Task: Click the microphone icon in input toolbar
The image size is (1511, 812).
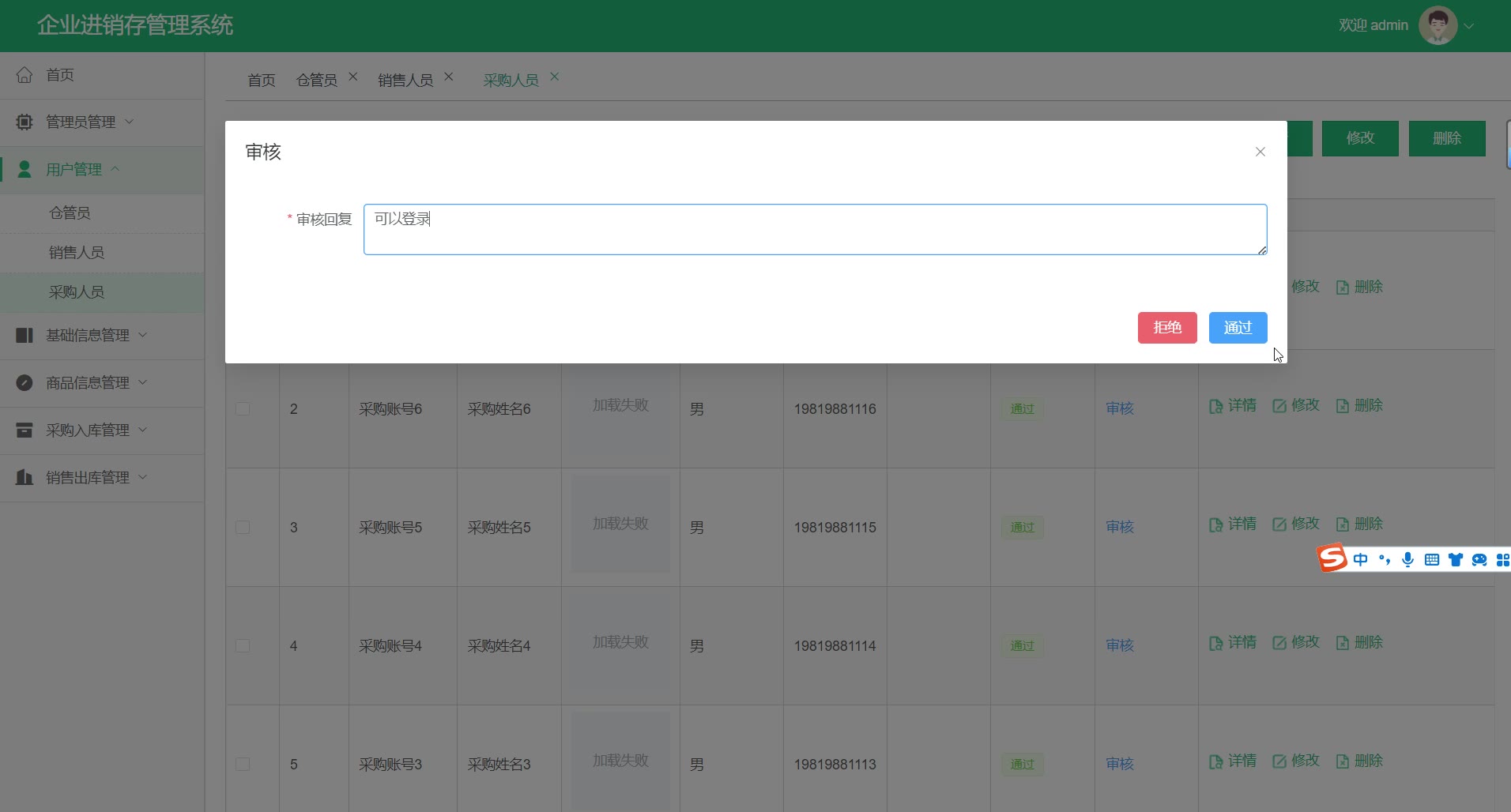Action: pyautogui.click(x=1407, y=560)
